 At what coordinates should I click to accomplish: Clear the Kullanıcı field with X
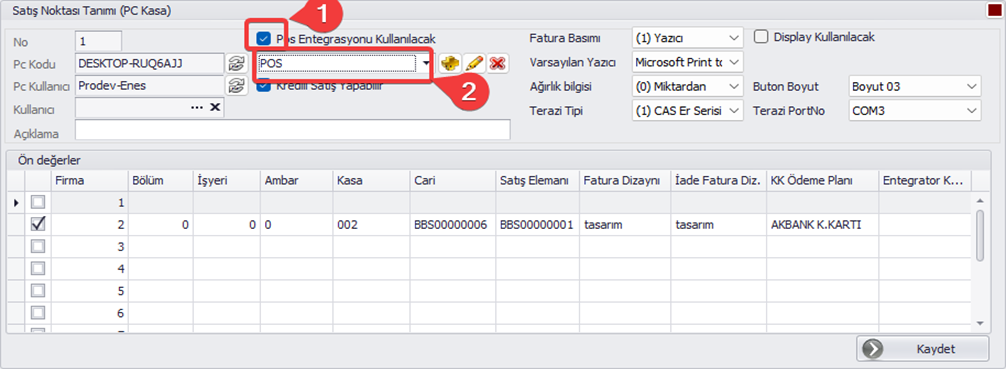tap(216, 108)
